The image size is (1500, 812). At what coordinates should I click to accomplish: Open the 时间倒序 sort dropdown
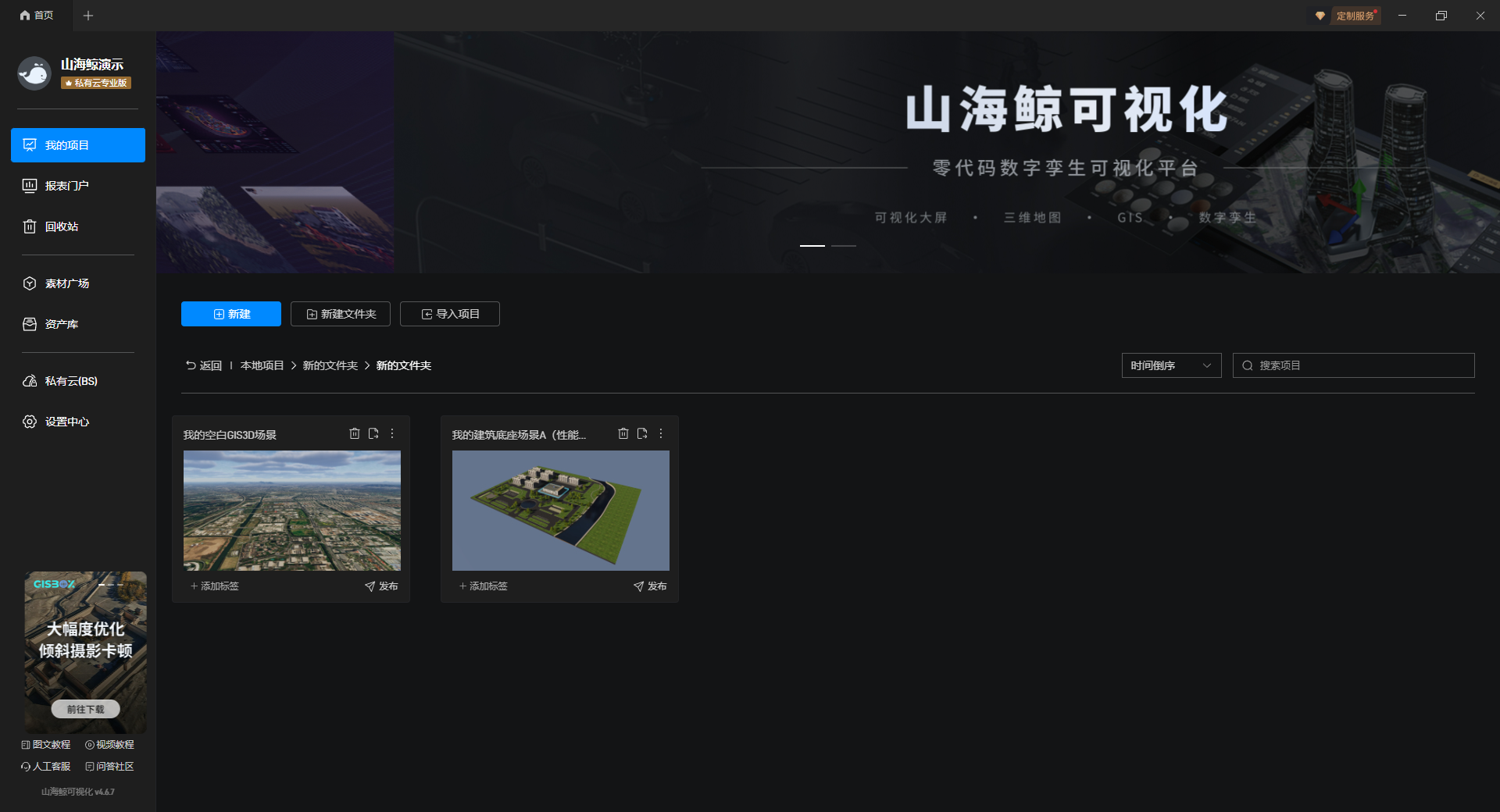coord(1172,365)
